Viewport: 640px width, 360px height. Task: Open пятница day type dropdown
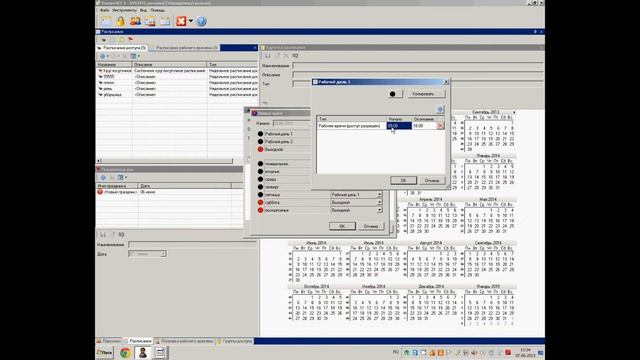379,195
